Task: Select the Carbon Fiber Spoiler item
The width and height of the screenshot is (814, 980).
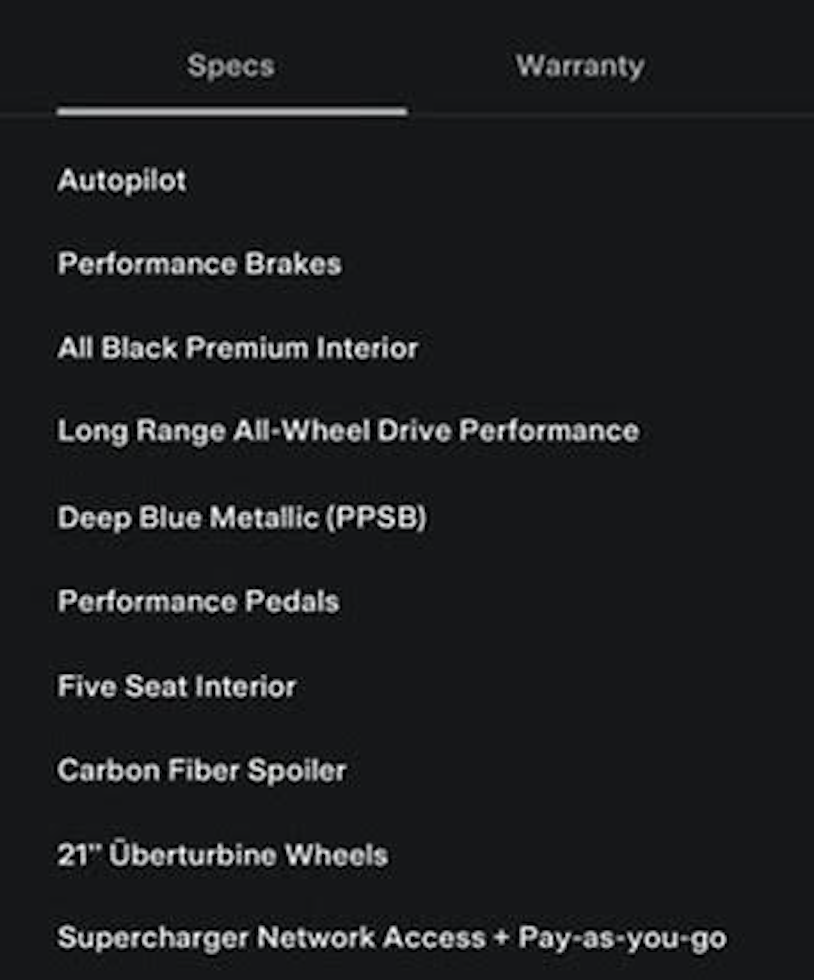Action: point(202,771)
